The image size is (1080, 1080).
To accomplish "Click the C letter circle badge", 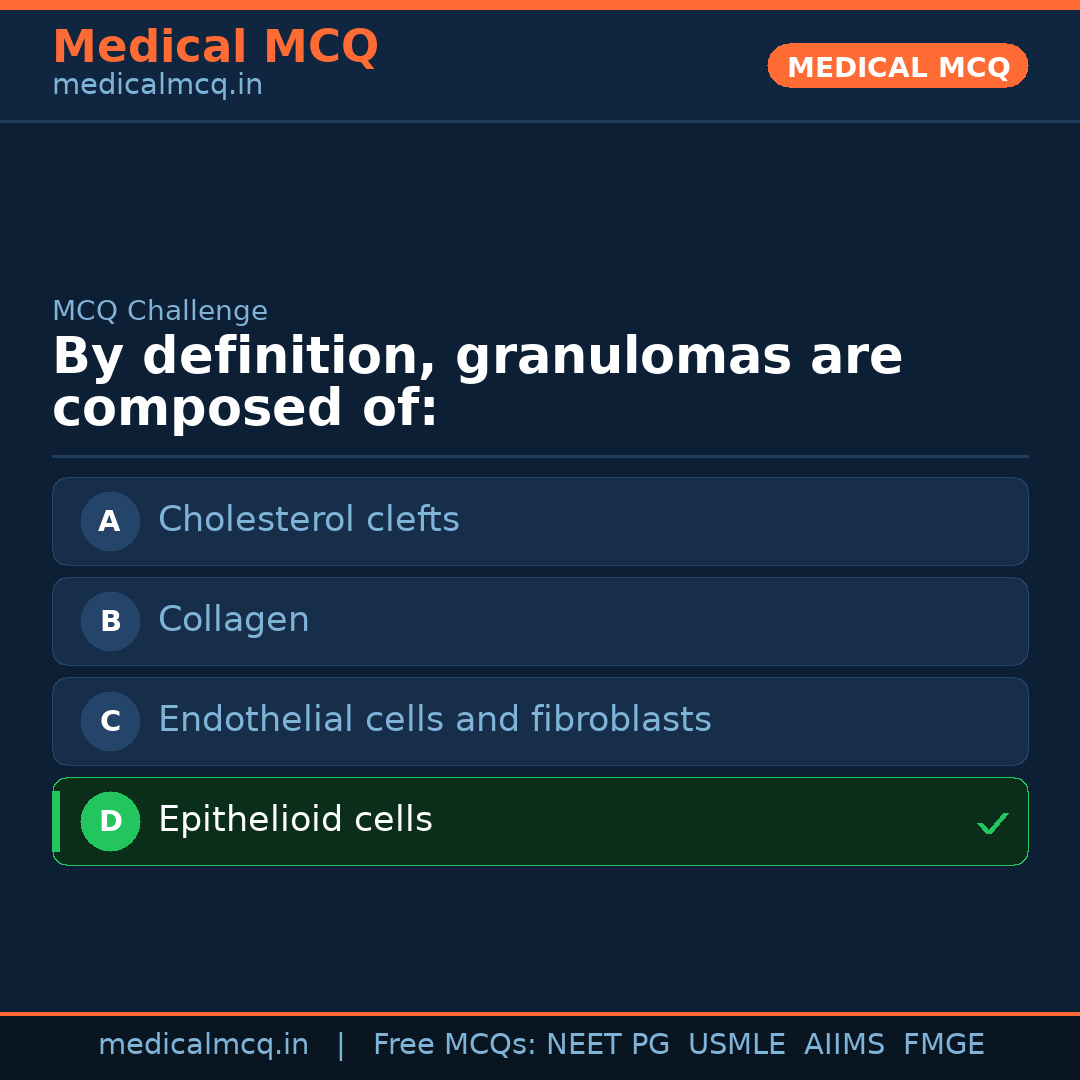I will 110,721.
